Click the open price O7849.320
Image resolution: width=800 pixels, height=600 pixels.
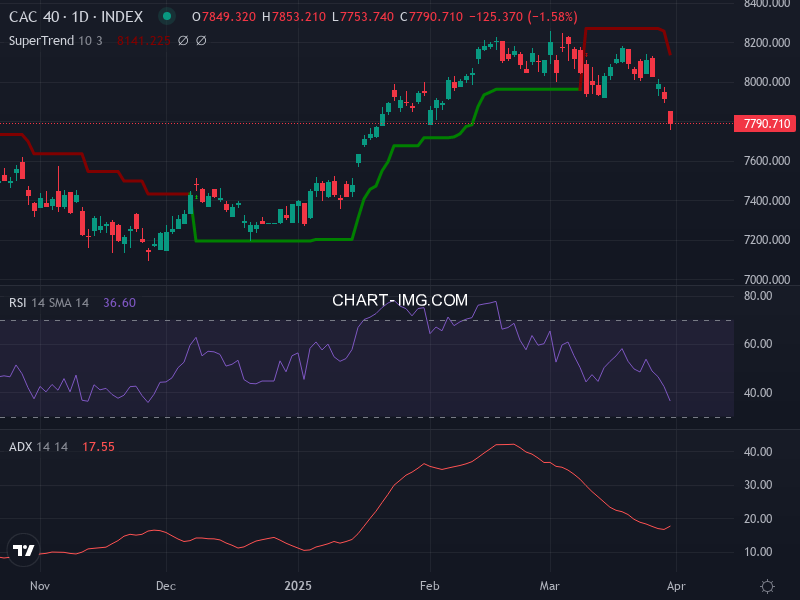[223, 17]
